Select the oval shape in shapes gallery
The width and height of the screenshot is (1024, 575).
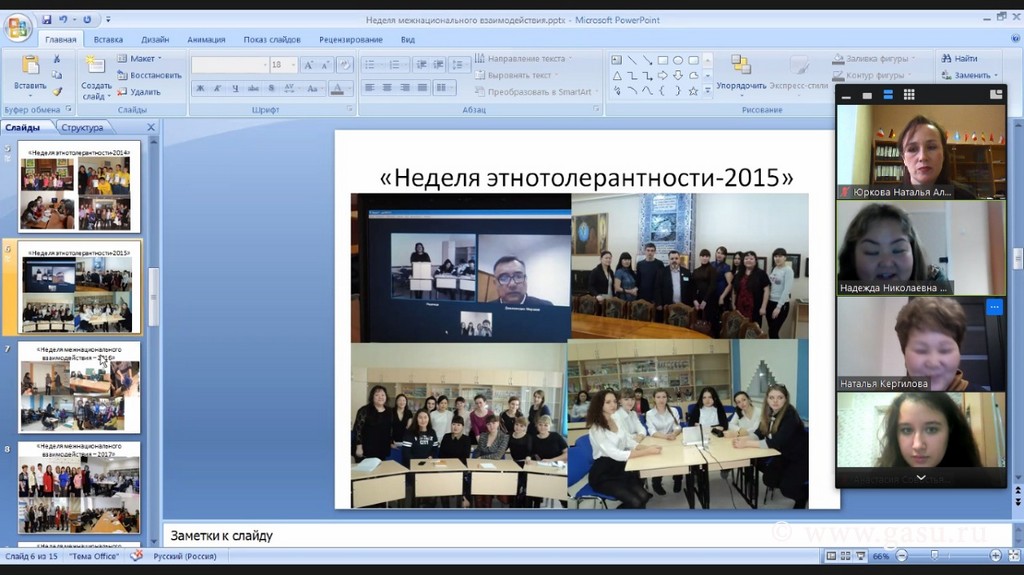(x=677, y=60)
